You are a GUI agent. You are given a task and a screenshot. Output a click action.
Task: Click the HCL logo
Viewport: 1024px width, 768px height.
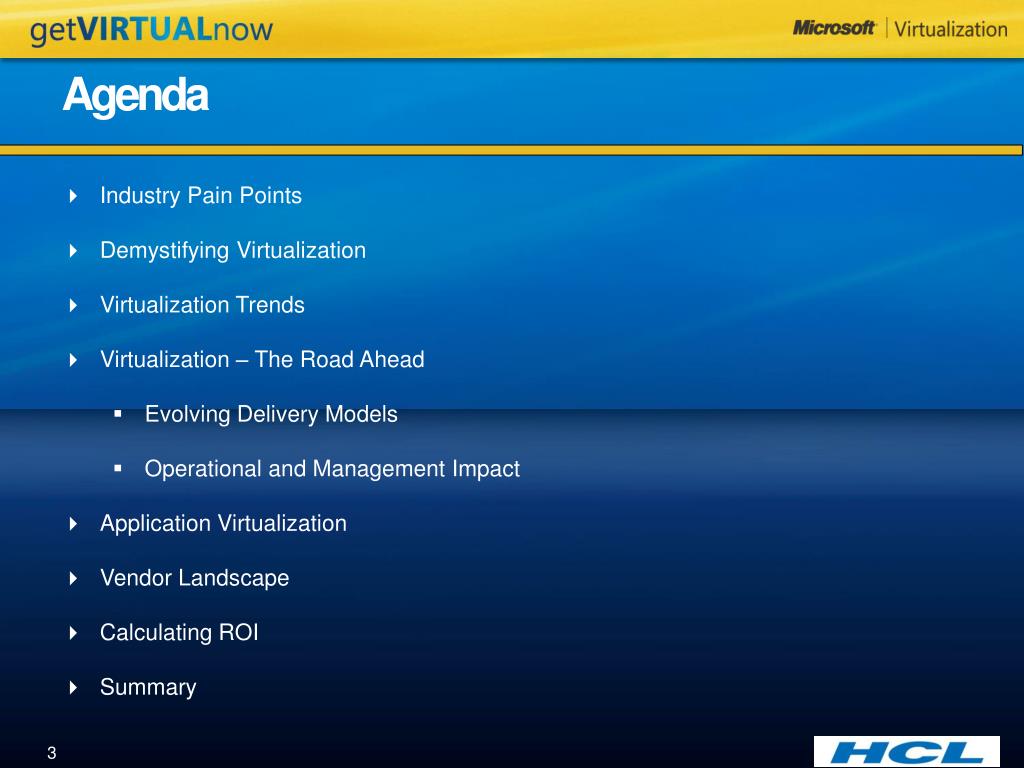906,751
